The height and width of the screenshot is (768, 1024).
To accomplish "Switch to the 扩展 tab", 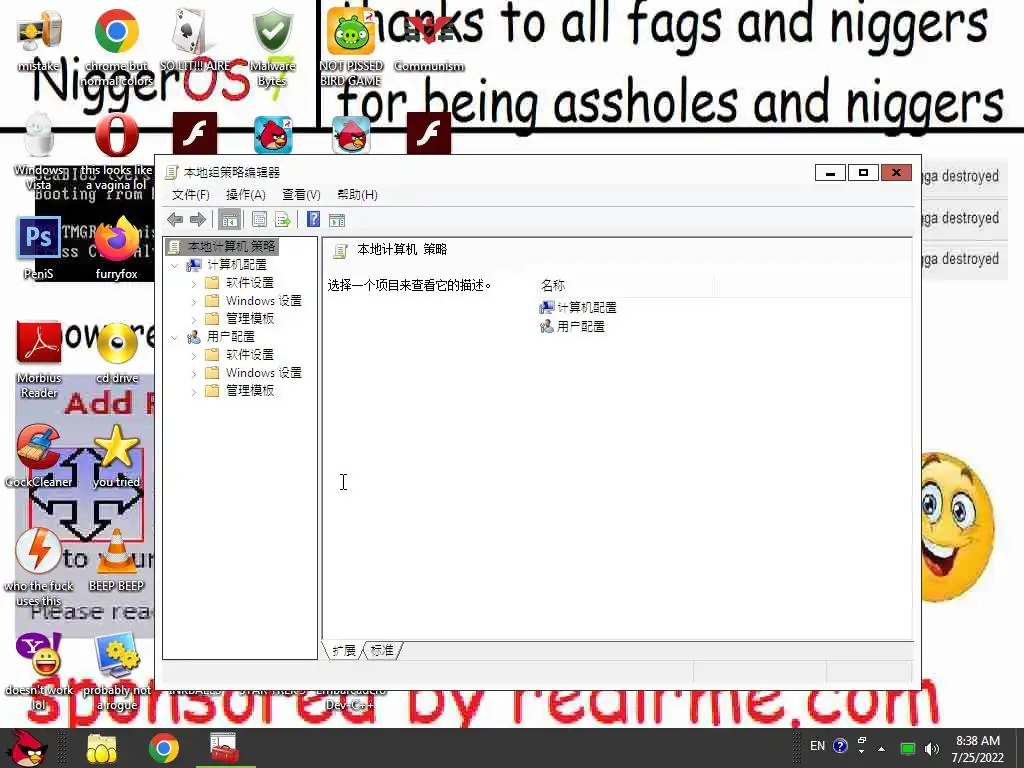I will pos(344,650).
